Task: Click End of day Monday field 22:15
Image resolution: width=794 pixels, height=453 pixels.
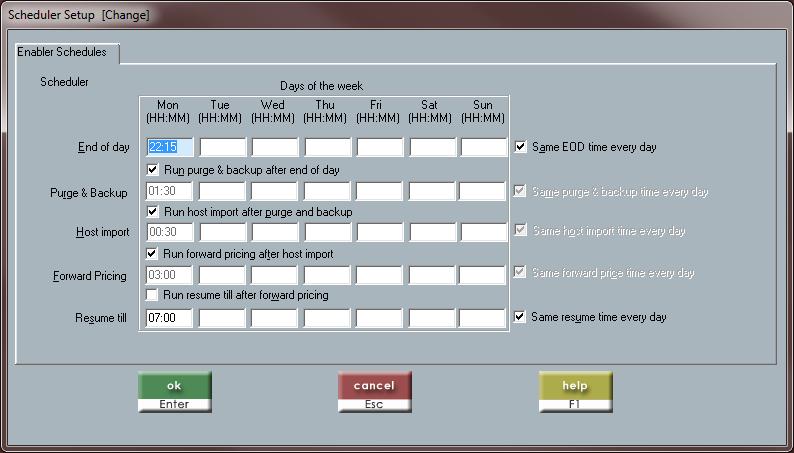Action: (x=170, y=147)
